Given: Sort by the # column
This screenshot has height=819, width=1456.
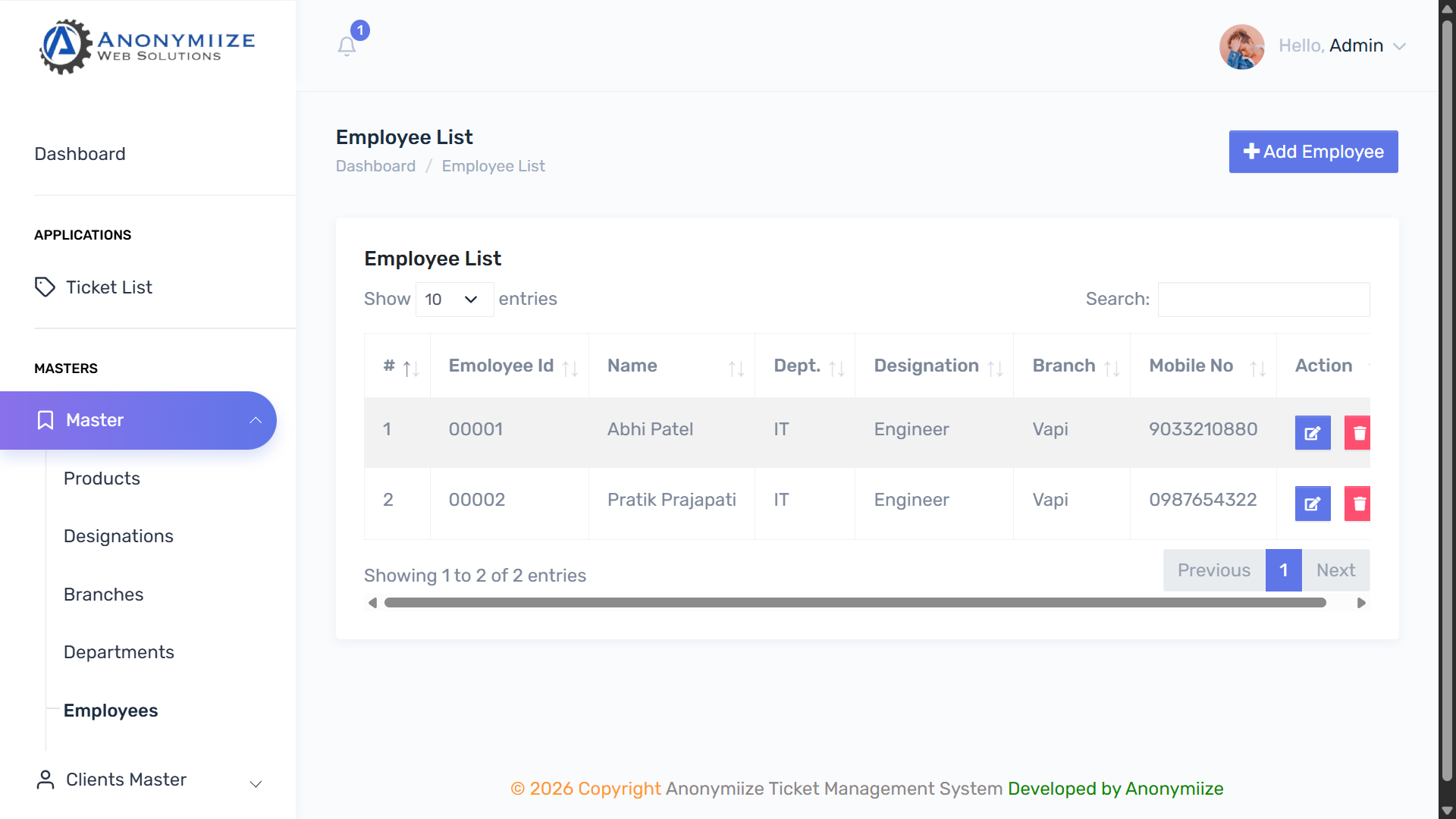Looking at the screenshot, I should pos(397,366).
